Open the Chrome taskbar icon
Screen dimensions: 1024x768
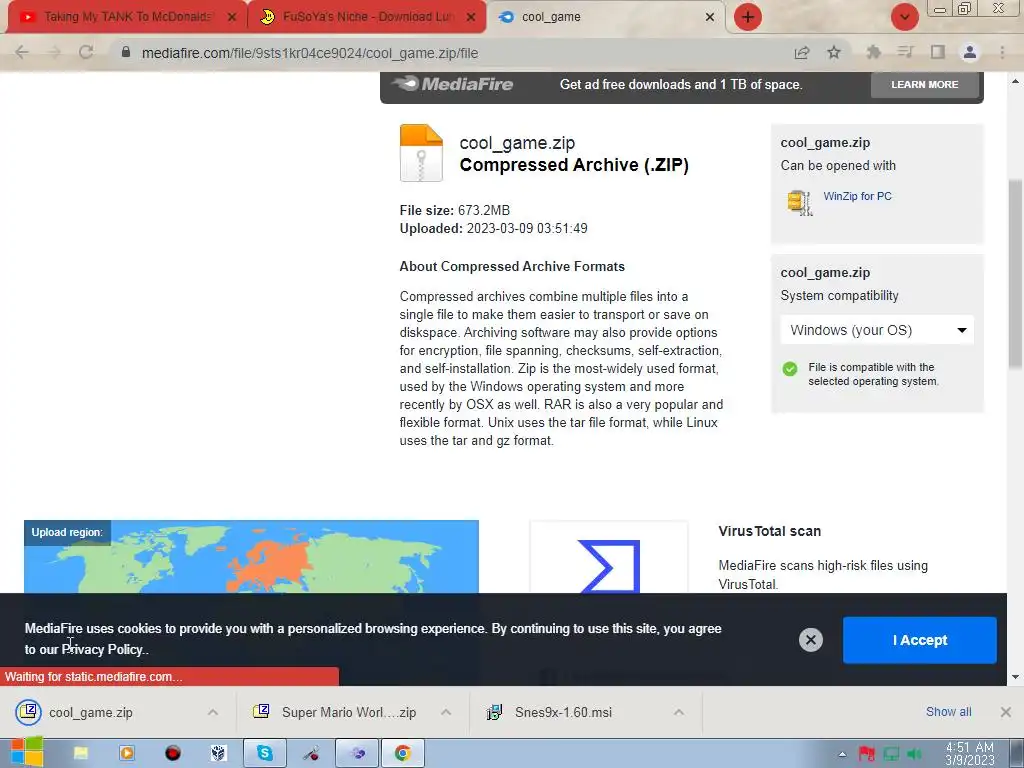402,754
